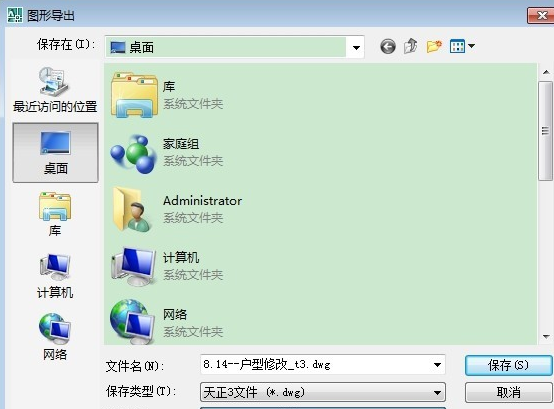Create a new folder icon
The image size is (554, 409).
pos(434,46)
